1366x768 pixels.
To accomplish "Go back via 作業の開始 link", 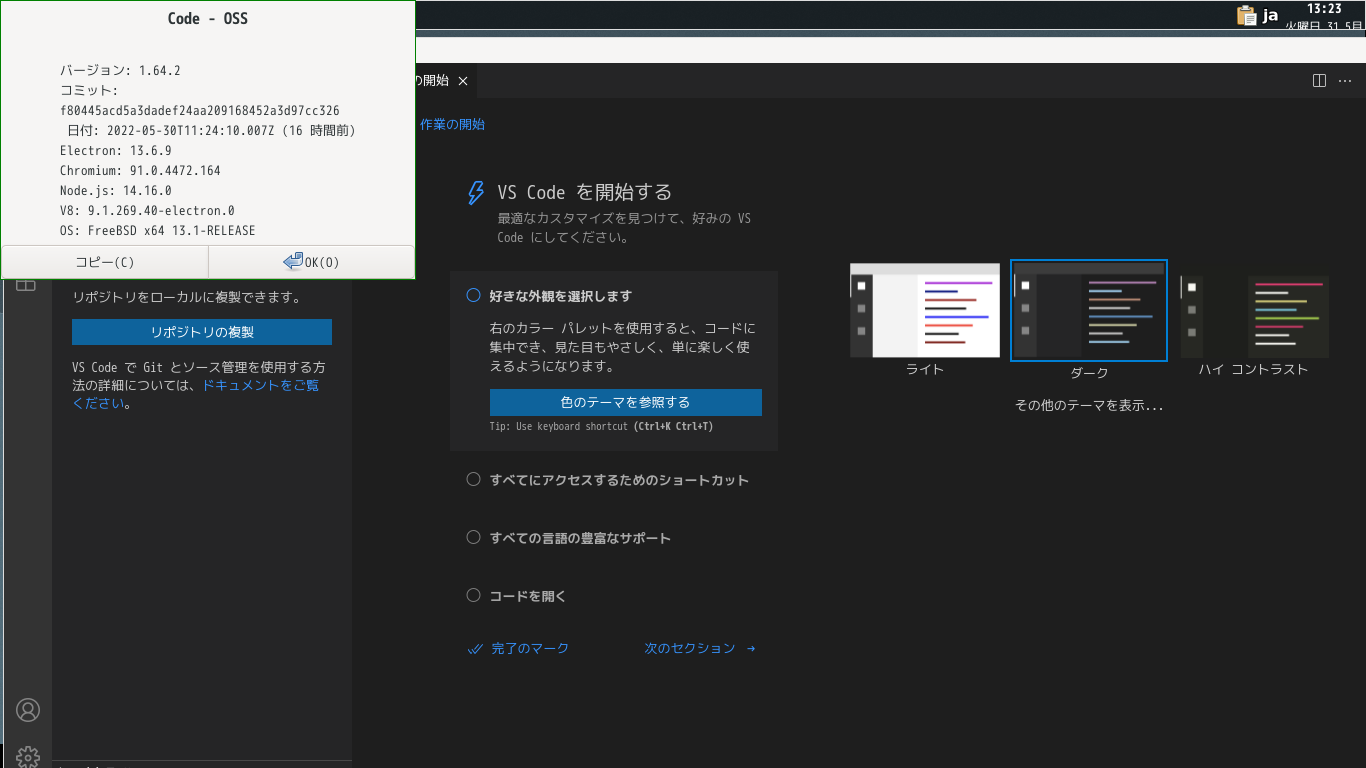I will [452, 124].
